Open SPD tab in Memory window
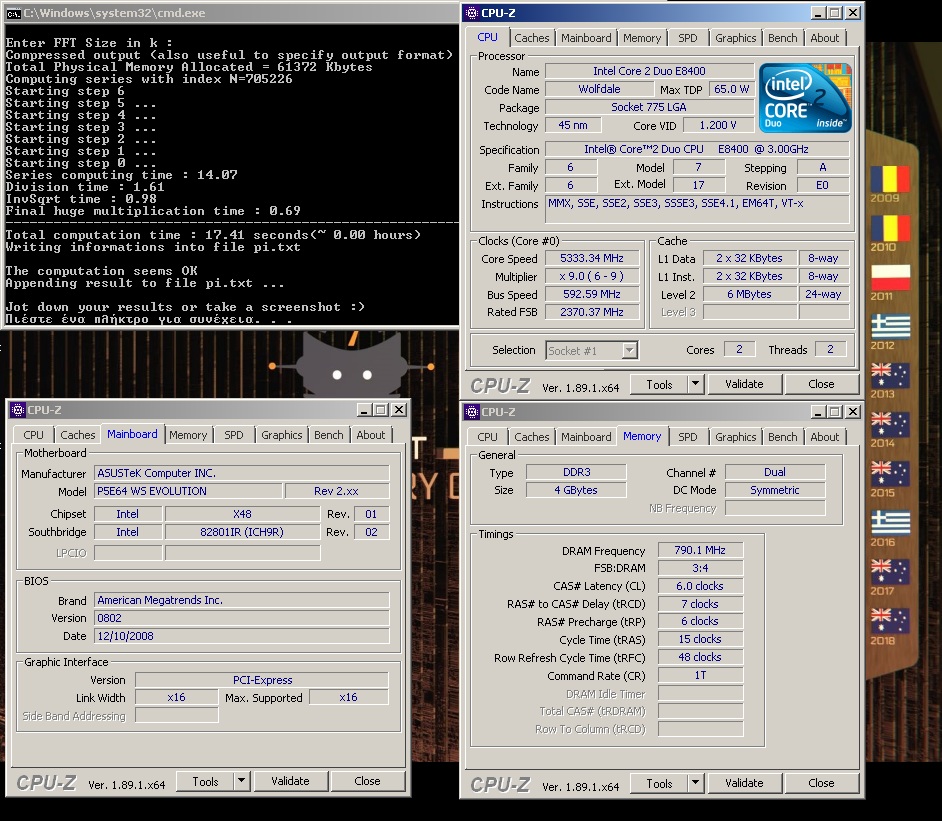The height and width of the screenshot is (821, 942). 688,437
